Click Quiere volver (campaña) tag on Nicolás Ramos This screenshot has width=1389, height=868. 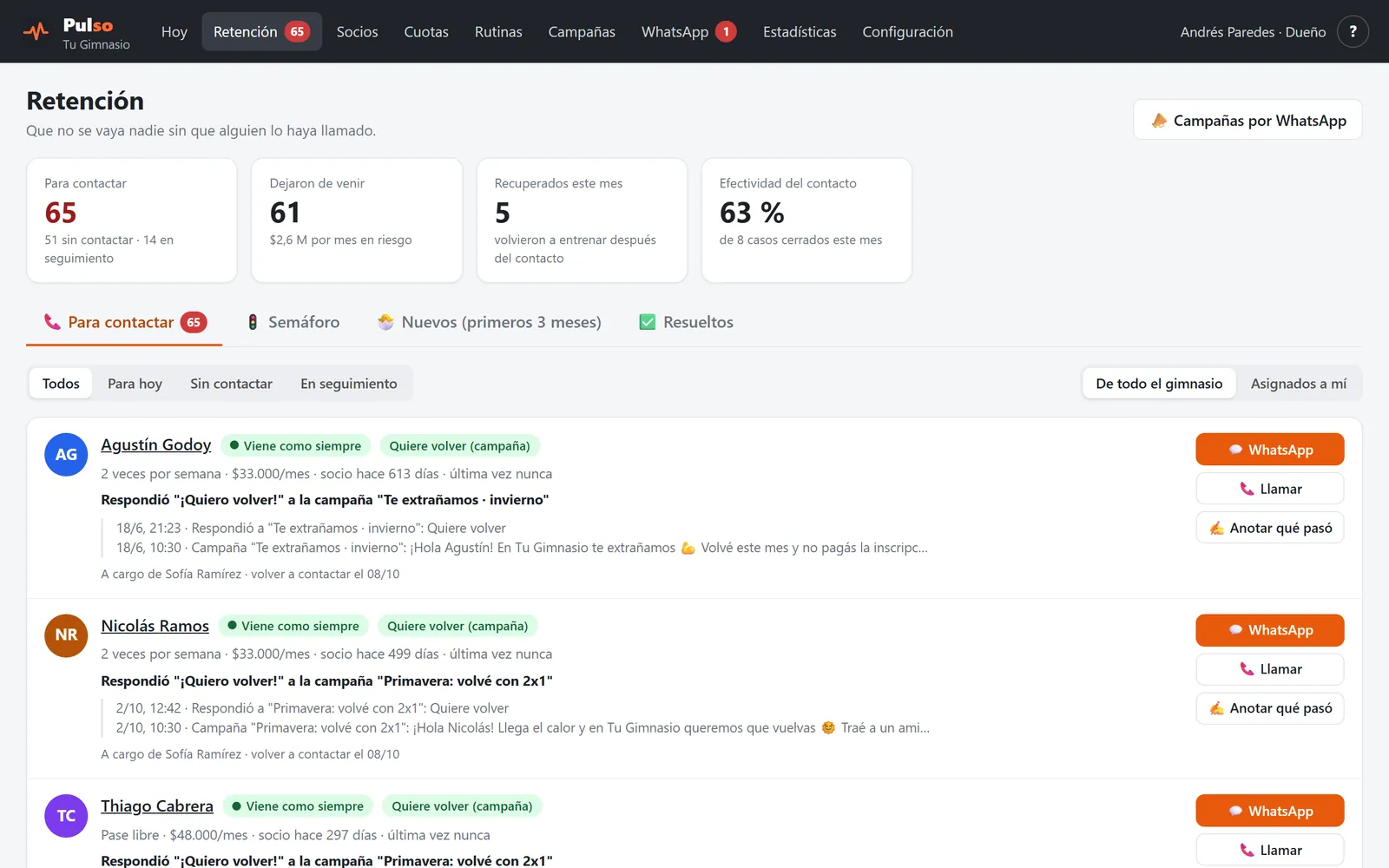458,626
